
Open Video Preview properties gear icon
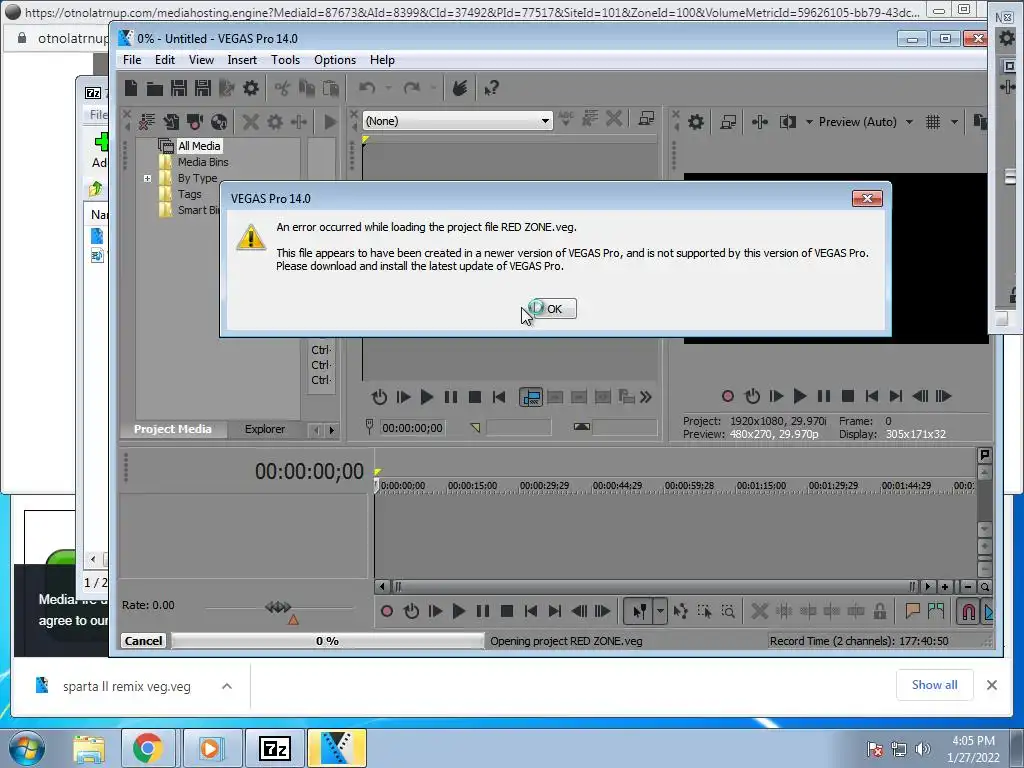[x=696, y=121]
